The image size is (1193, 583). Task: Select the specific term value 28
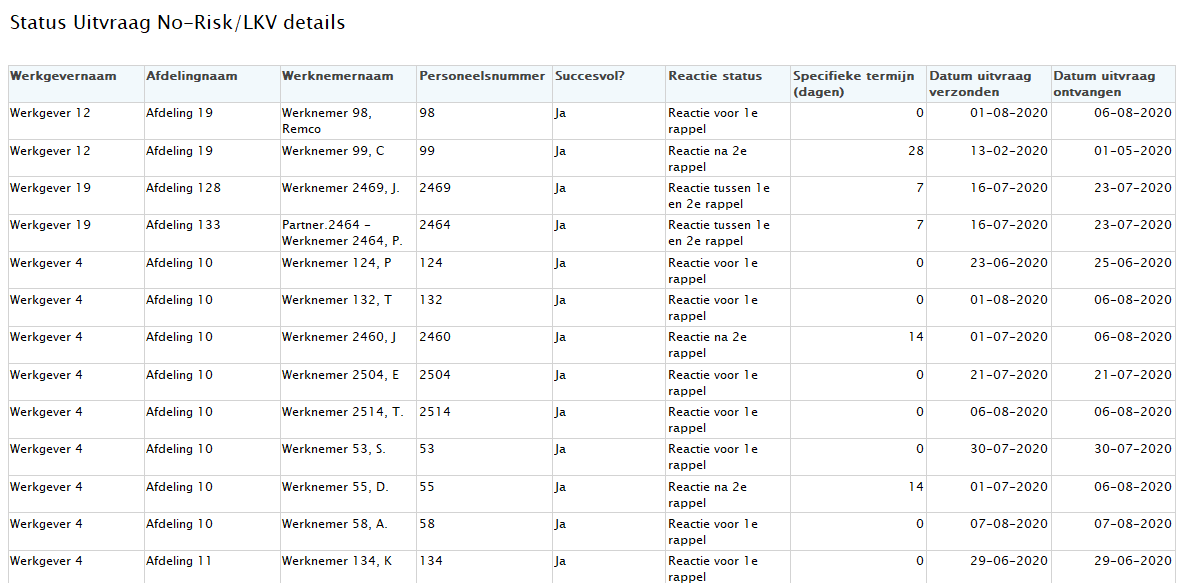(x=916, y=151)
